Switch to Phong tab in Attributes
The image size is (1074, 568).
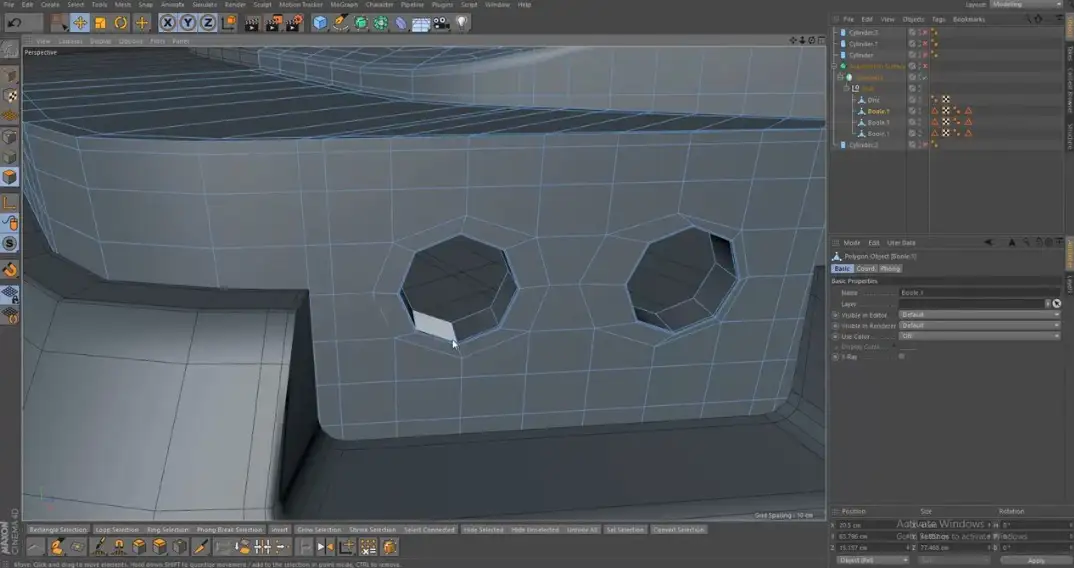coord(890,269)
